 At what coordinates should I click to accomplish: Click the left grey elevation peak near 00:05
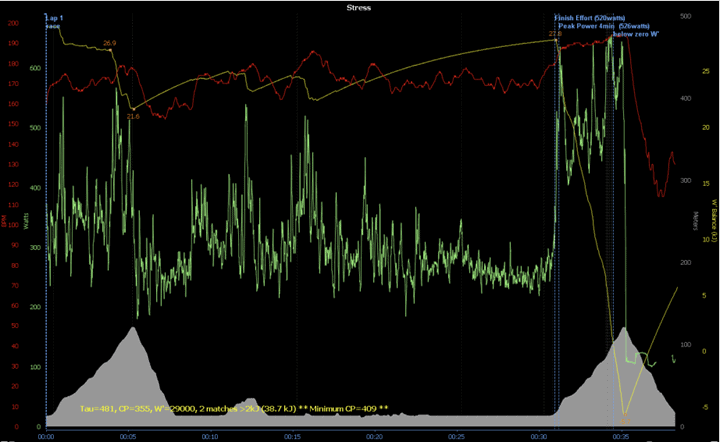point(133,328)
